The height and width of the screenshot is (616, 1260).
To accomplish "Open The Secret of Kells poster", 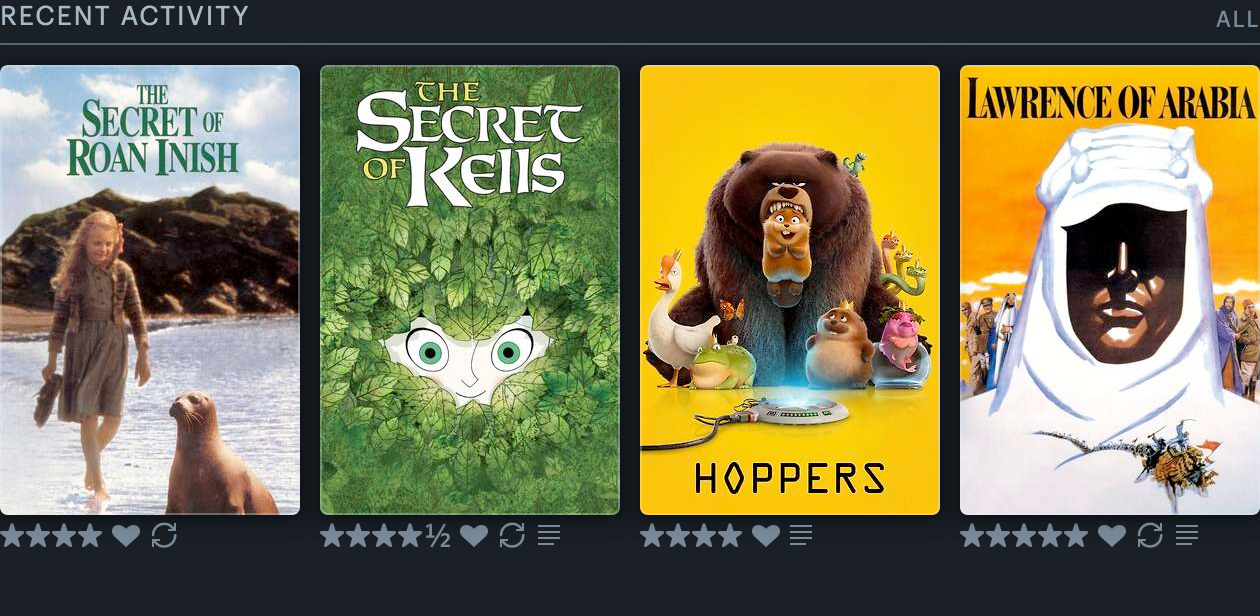I will (470, 290).
